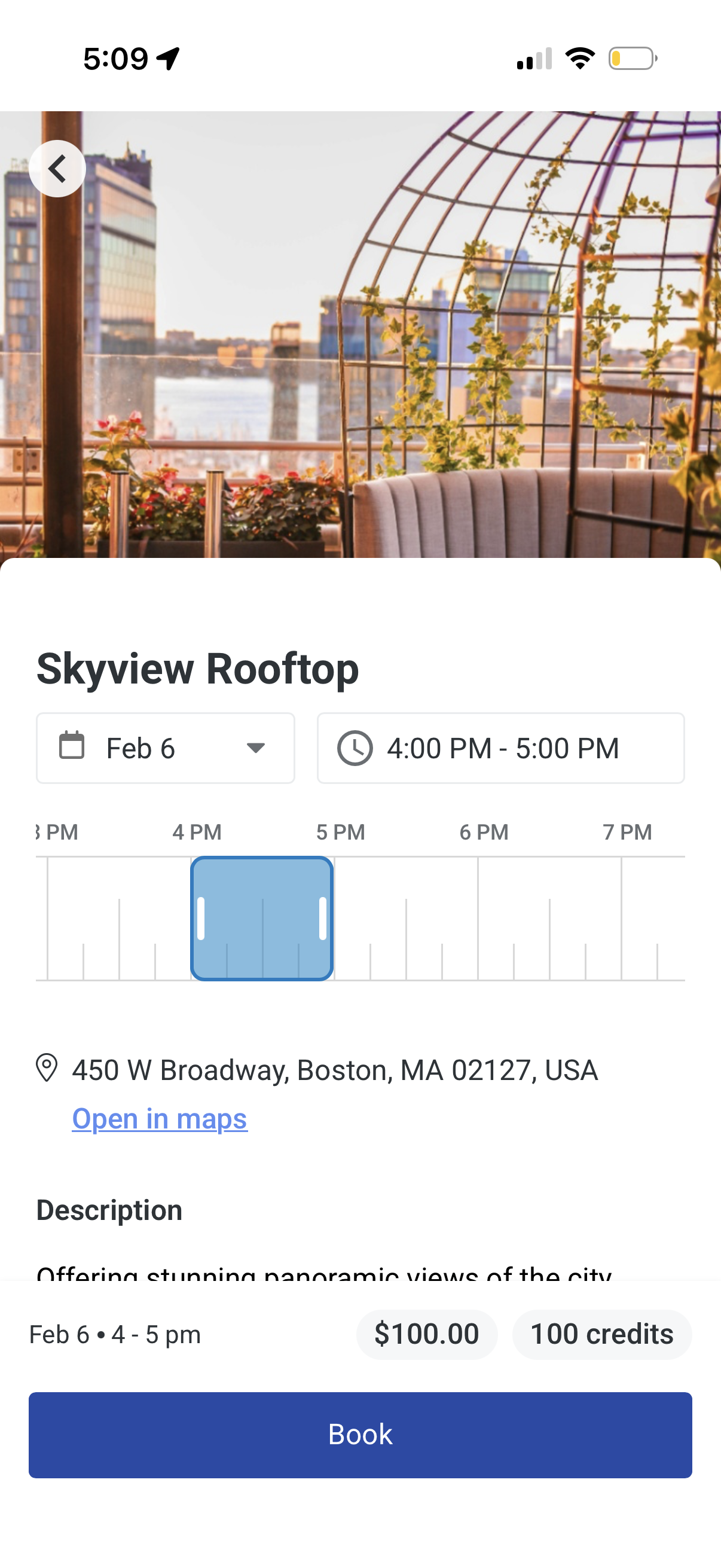Image resolution: width=721 pixels, height=1568 pixels.
Task: Tap the back arrow button
Action: (x=57, y=169)
